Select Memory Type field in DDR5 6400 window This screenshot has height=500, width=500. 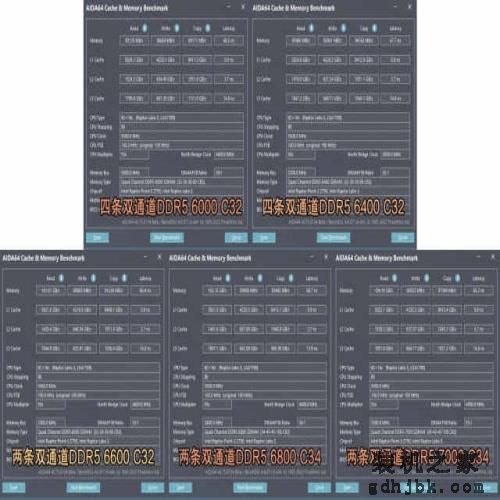(x=348, y=182)
